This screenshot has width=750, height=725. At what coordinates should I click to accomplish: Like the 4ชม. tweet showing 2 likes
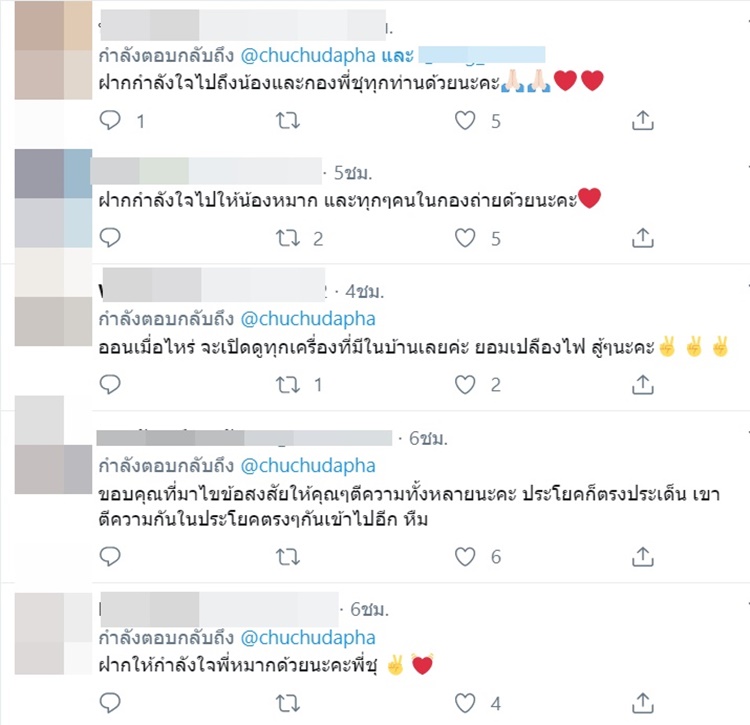(x=465, y=385)
